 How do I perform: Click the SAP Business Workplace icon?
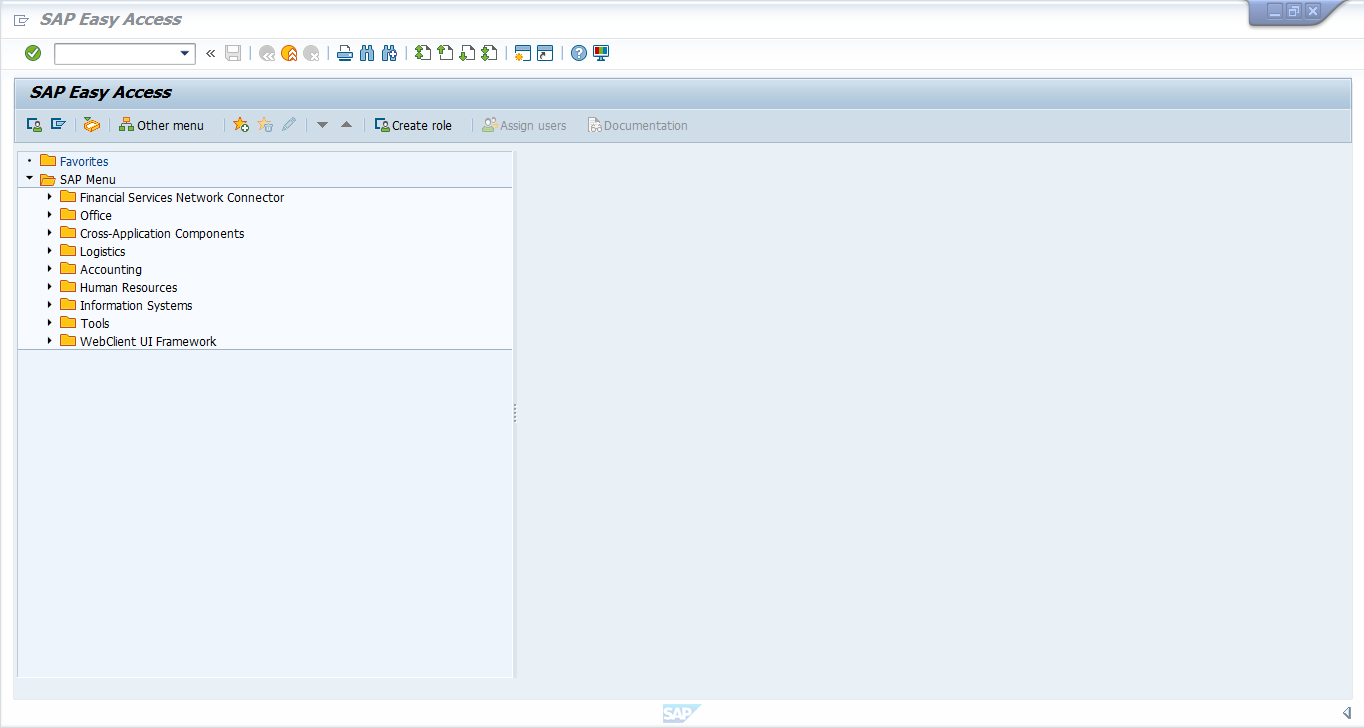[x=92, y=125]
